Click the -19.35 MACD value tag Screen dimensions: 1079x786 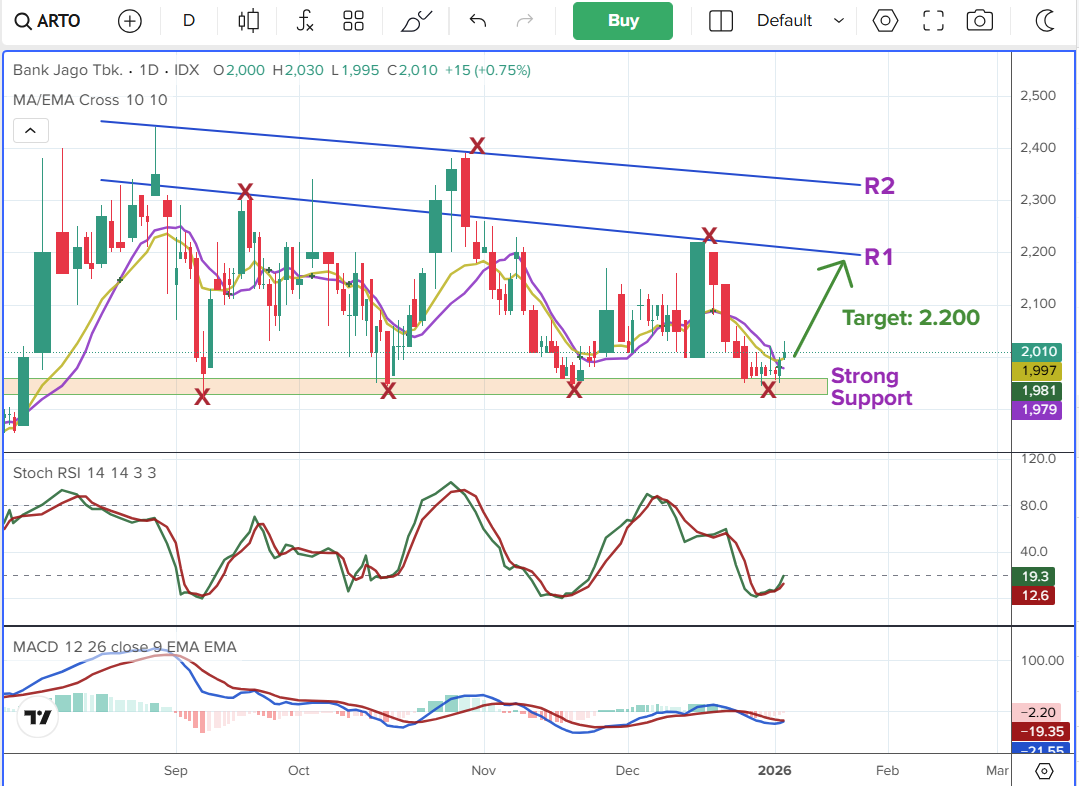(x=1041, y=732)
